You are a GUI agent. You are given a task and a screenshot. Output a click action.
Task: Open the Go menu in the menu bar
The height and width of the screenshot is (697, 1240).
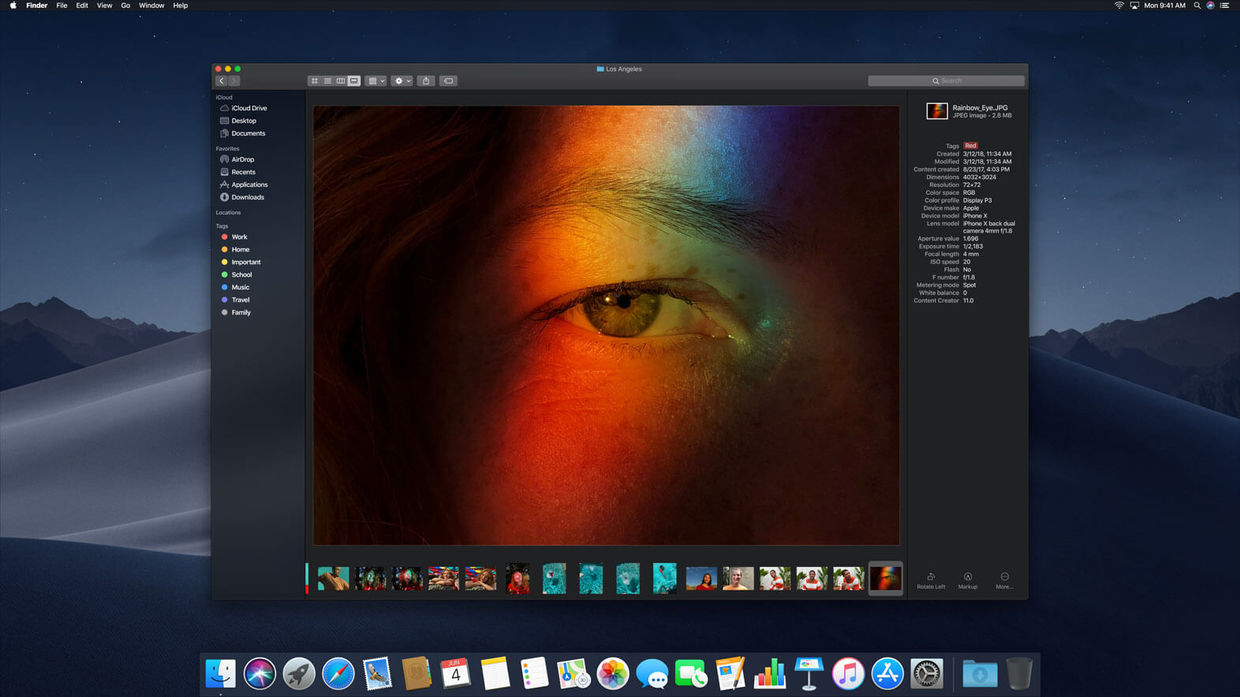tap(125, 5)
